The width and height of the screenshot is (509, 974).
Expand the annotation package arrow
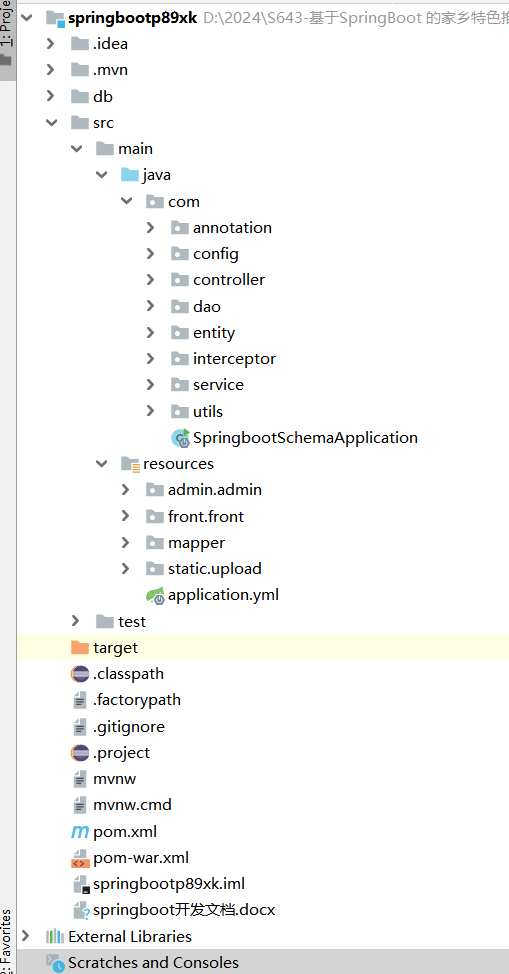coord(150,227)
